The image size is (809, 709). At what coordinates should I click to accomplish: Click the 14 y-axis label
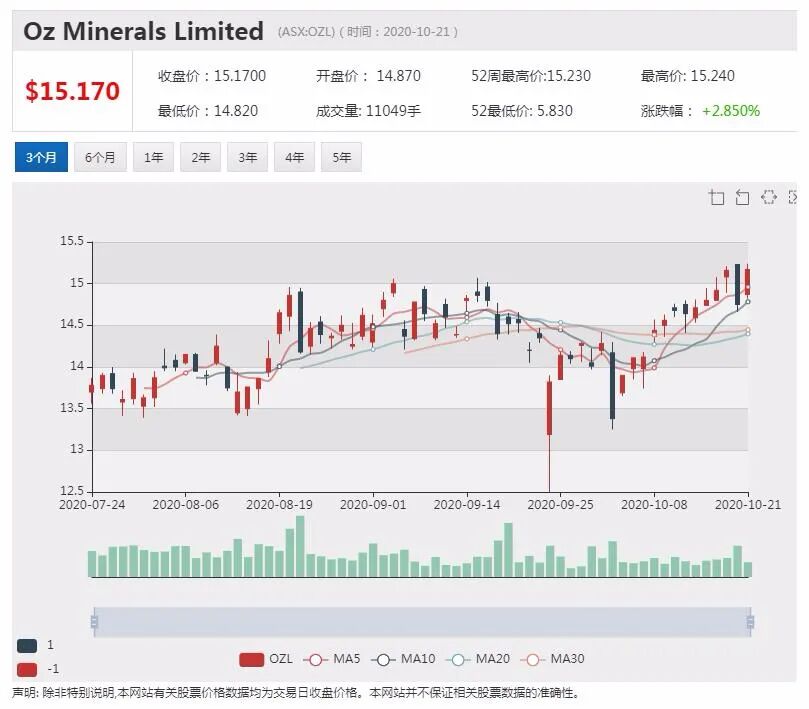click(x=77, y=366)
